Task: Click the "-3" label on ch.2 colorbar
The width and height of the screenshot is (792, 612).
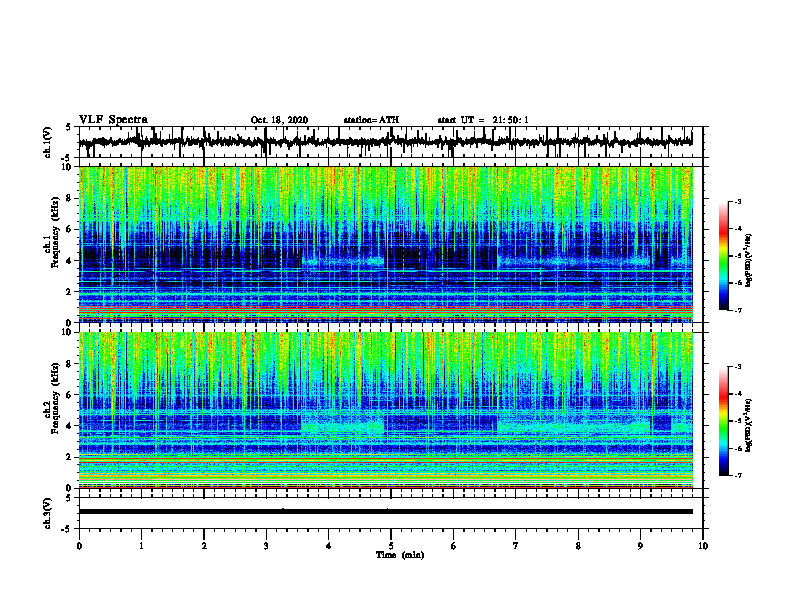Action: 738,367
